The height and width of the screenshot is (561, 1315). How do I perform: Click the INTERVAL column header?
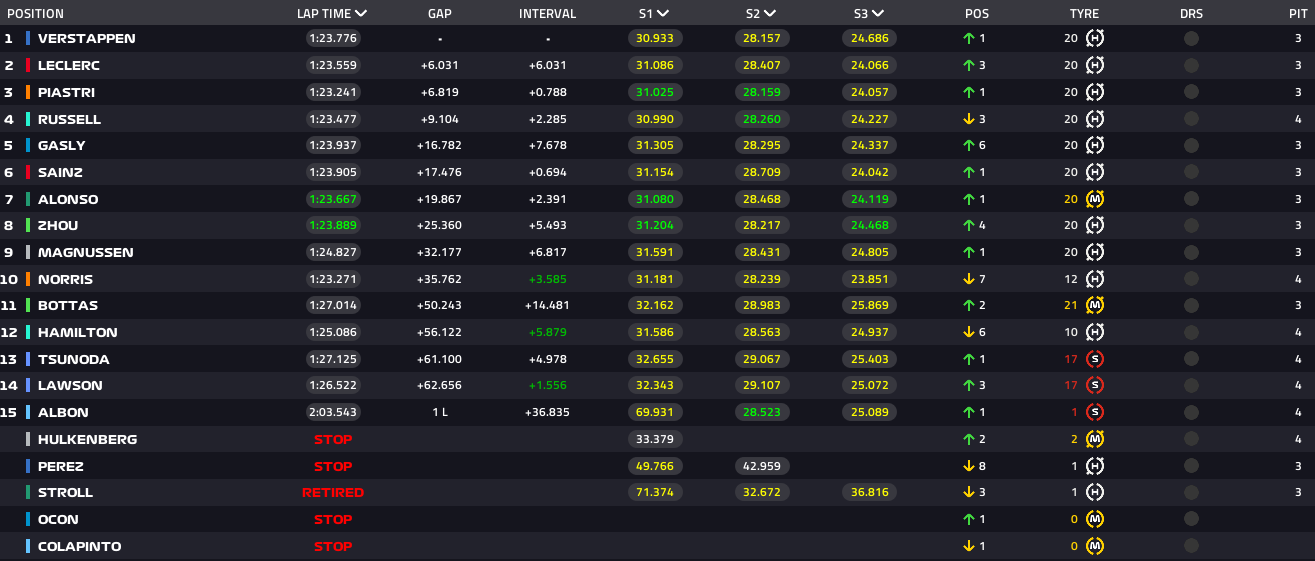[x=547, y=14]
